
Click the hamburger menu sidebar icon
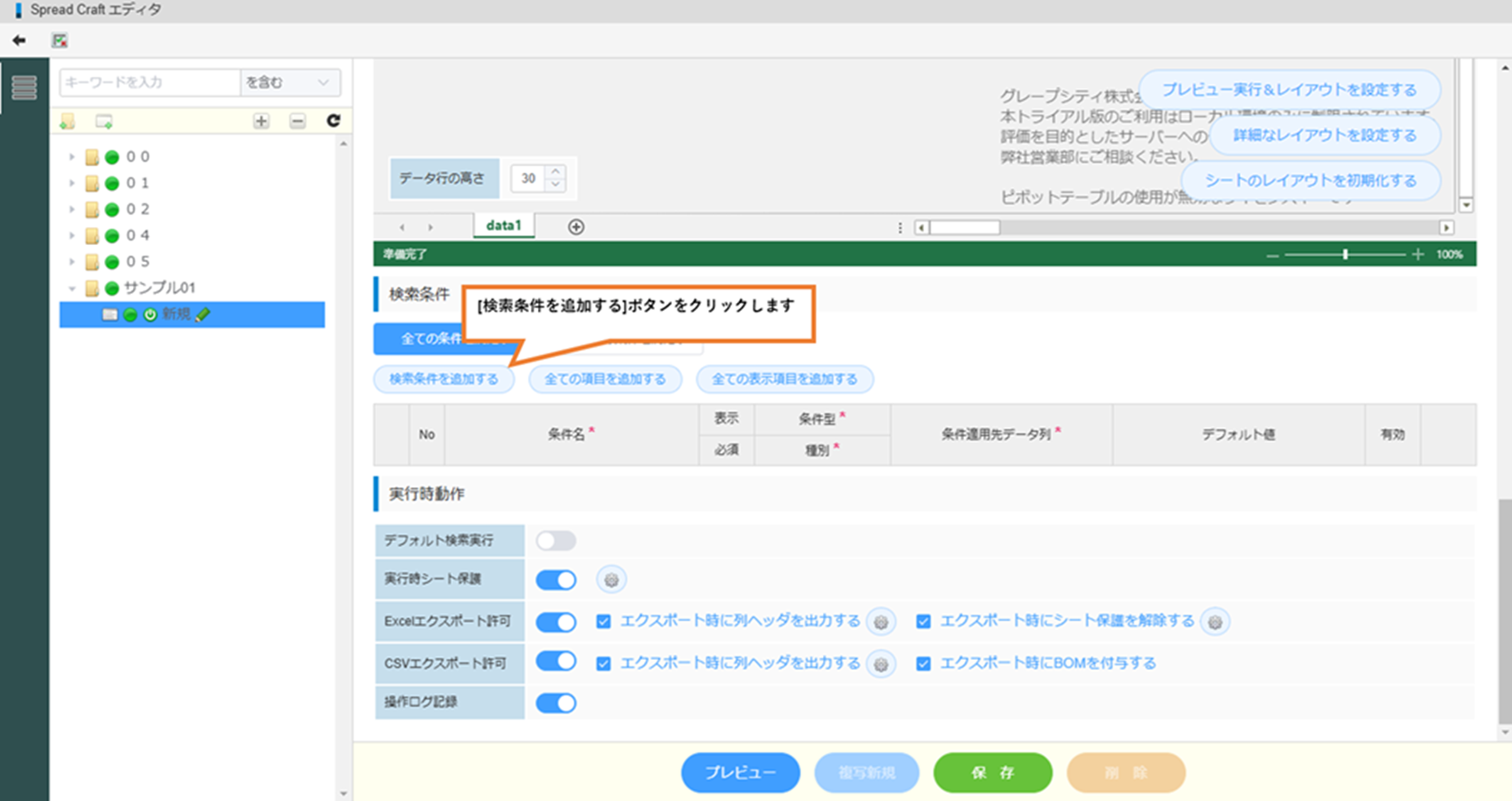click(x=24, y=88)
